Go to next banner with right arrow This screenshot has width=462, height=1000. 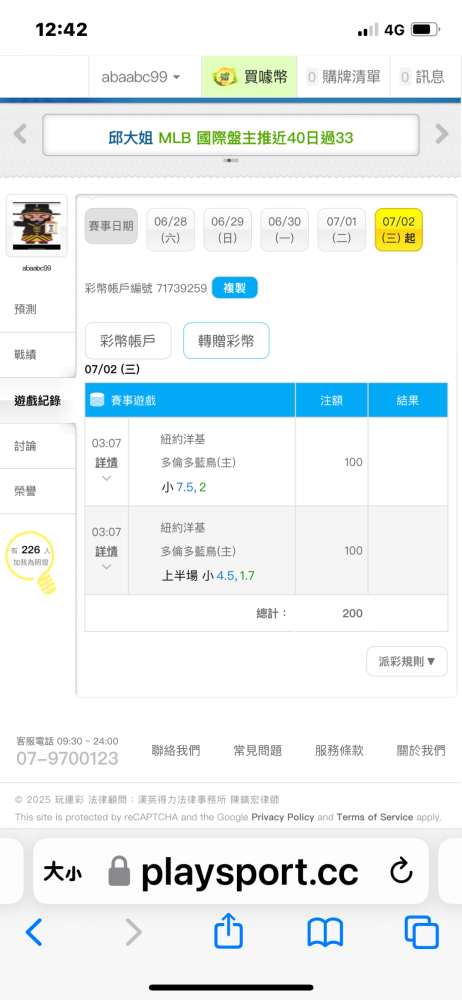pos(442,134)
